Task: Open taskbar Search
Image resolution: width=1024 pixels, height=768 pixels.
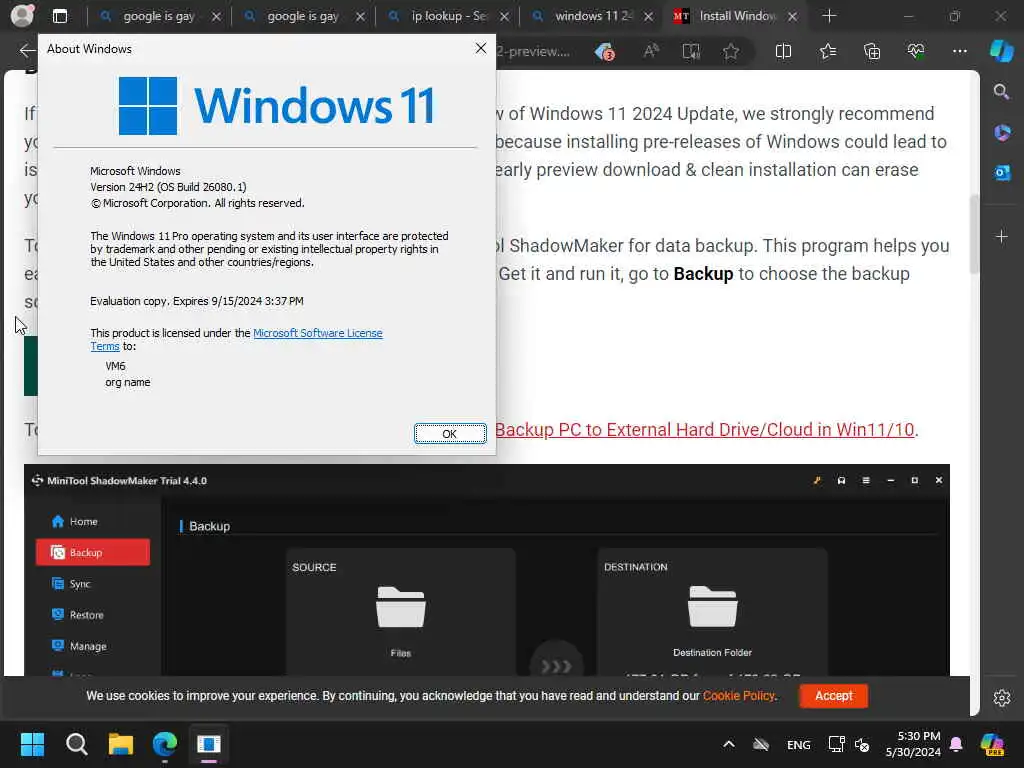Action: click(76, 744)
